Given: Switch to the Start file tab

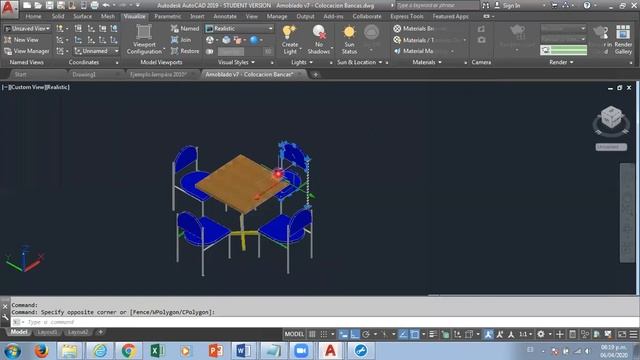Looking at the screenshot, I should click(x=20, y=74).
